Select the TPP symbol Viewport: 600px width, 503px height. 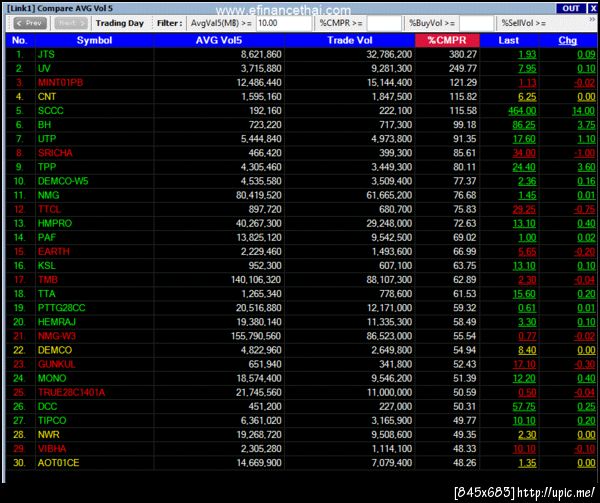click(x=47, y=167)
